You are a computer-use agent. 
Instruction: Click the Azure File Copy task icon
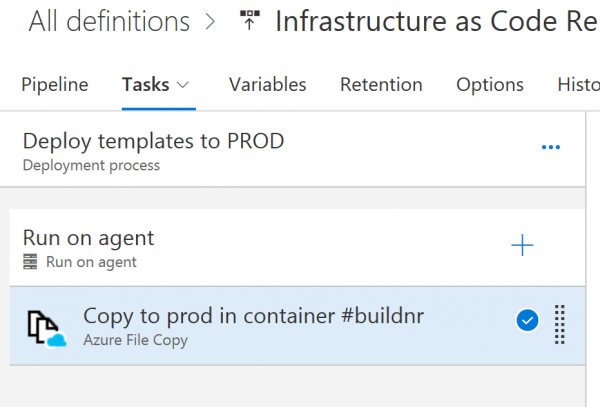[x=44, y=325]
